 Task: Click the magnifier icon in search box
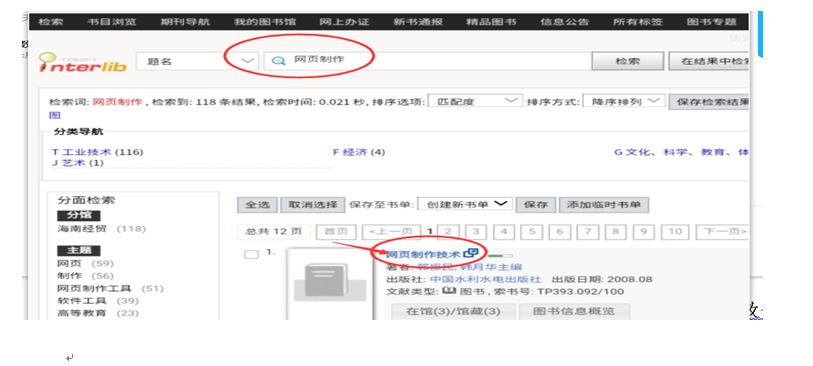278,61
